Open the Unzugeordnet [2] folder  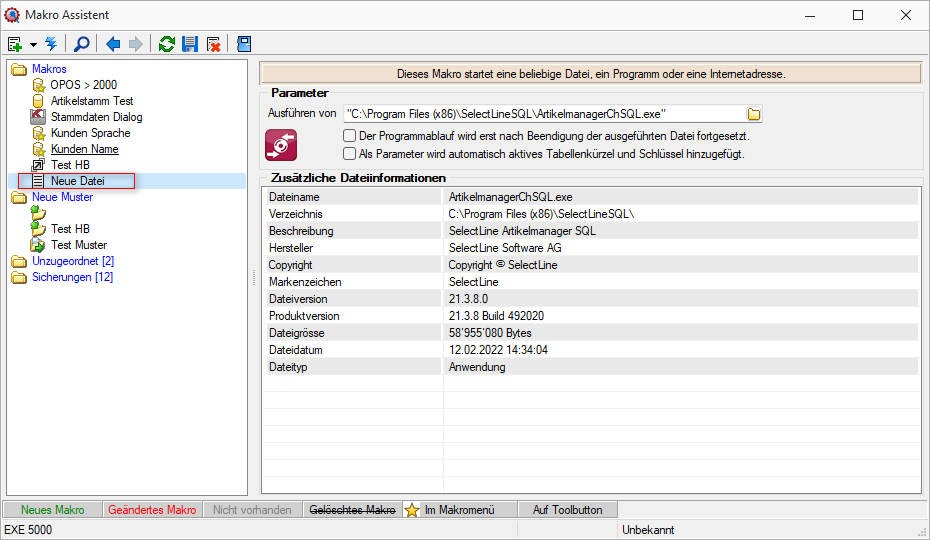73,261
